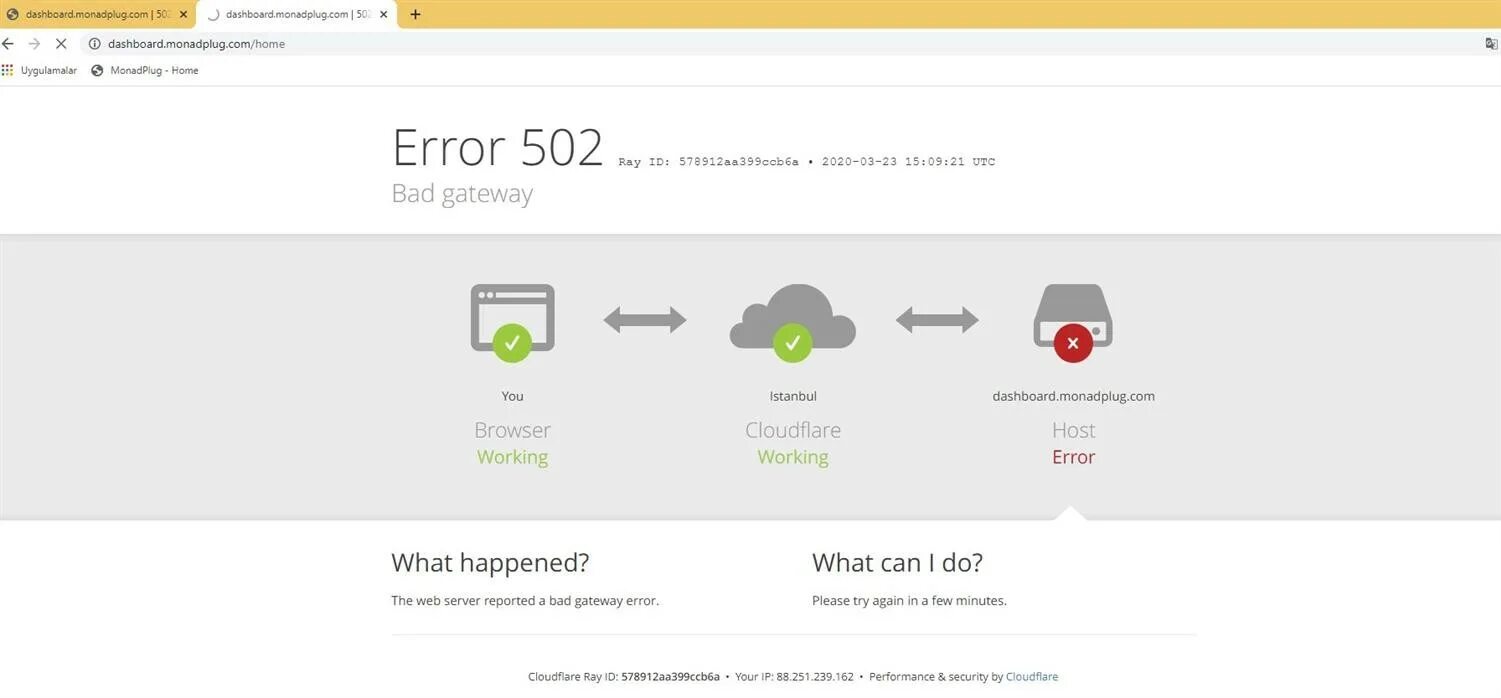Open the Uygulamalar bookmarks shortcut
The width and height of the screenshot is (1501, 698).
tap(40, 70)
